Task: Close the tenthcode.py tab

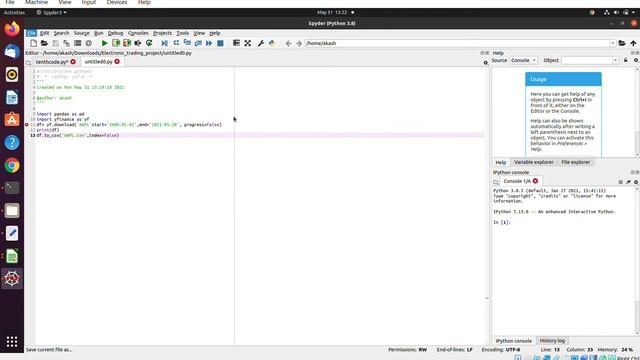Action: [x=73, y=62]
